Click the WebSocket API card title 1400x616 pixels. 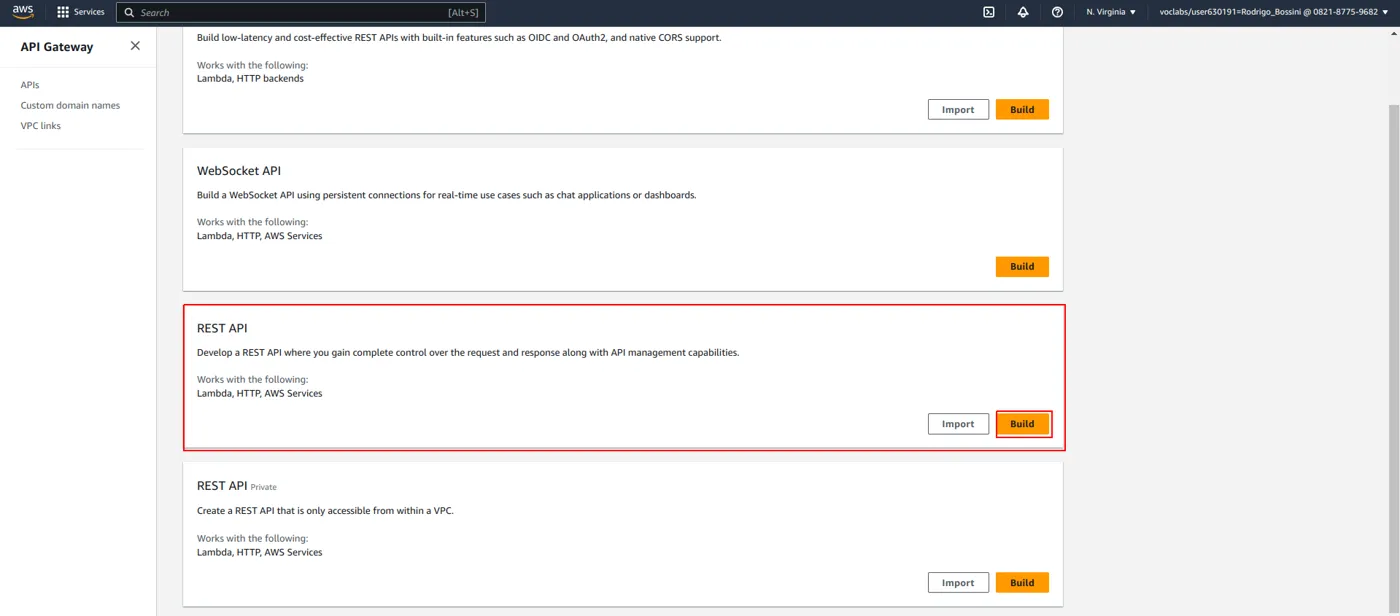[239, 171]
